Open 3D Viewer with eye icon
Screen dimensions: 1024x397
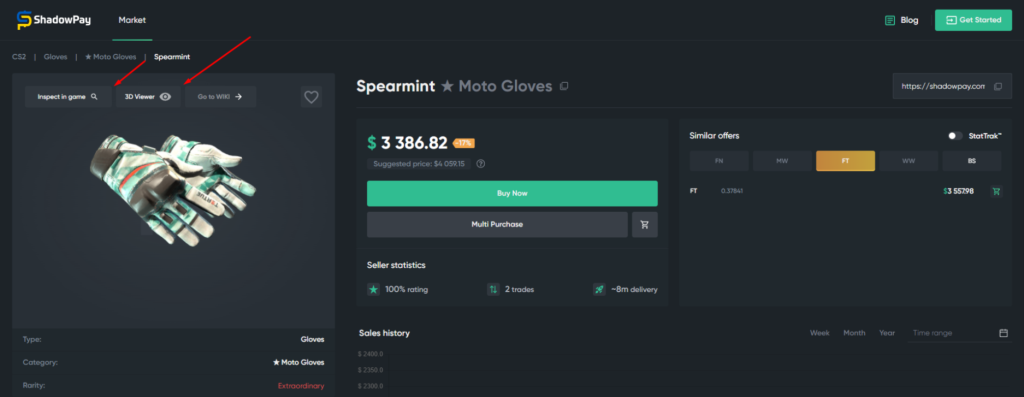[148, 97]
